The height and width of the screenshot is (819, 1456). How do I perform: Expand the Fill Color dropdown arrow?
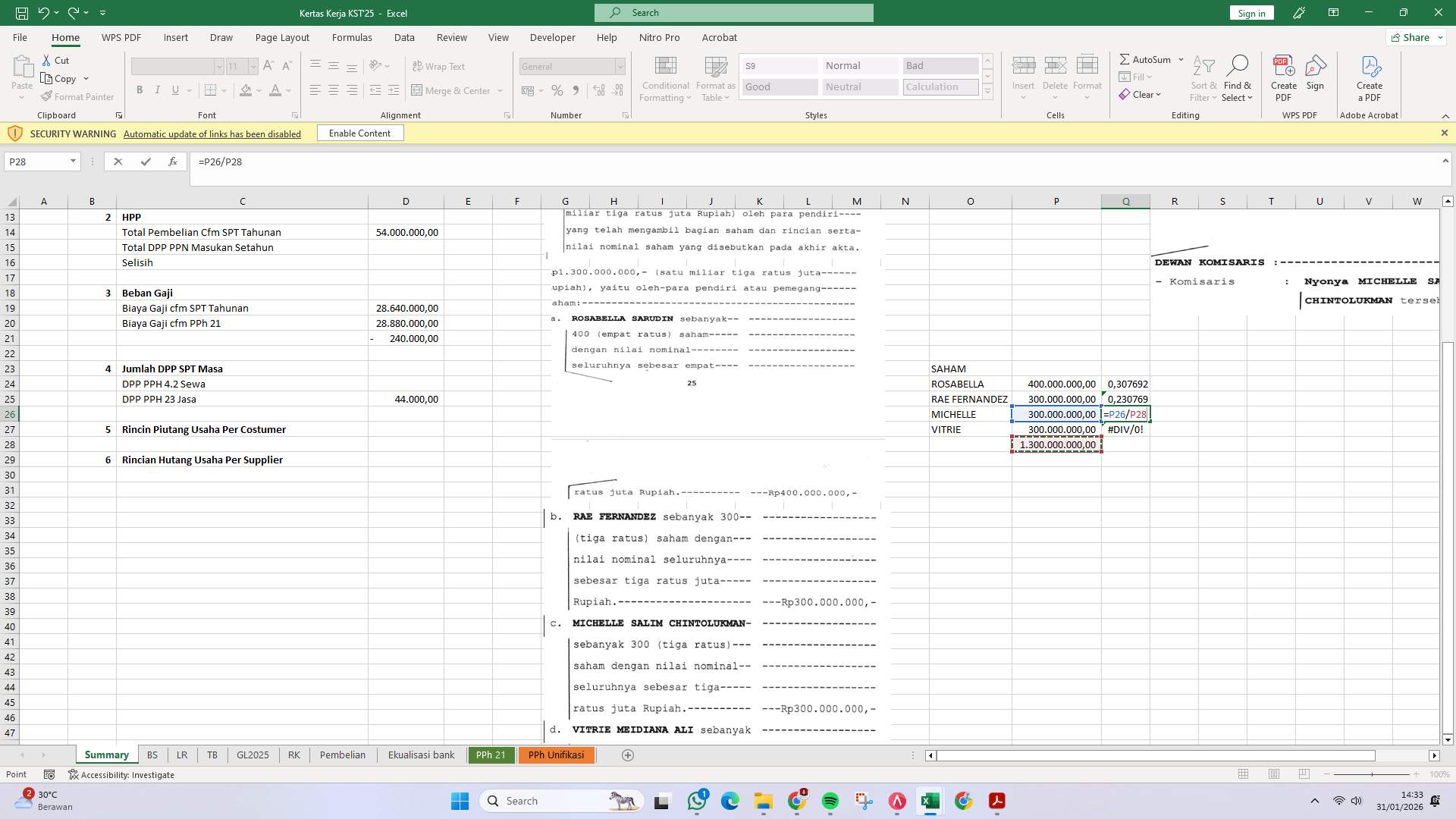click(x=257, y=90)
